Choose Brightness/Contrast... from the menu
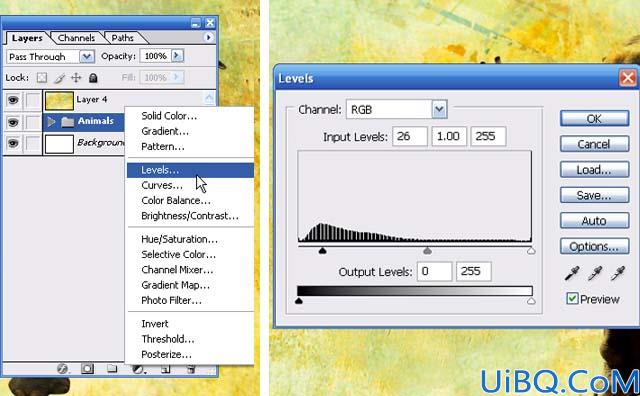The height and width of the screenshot is (396, 640). coord(190,216)
